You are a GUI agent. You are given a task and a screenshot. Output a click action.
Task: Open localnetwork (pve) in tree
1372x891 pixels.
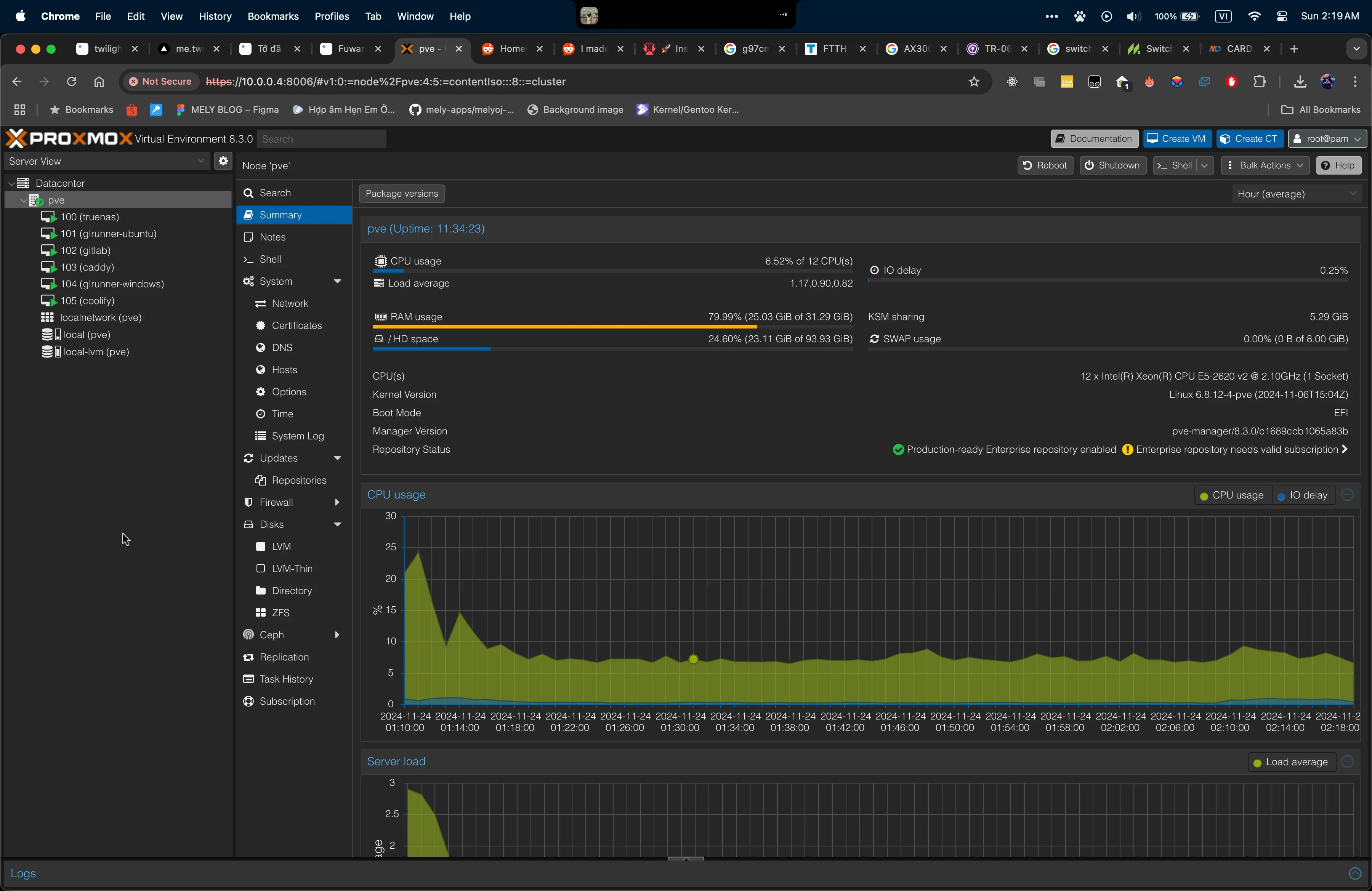click(x=100, y=317)
